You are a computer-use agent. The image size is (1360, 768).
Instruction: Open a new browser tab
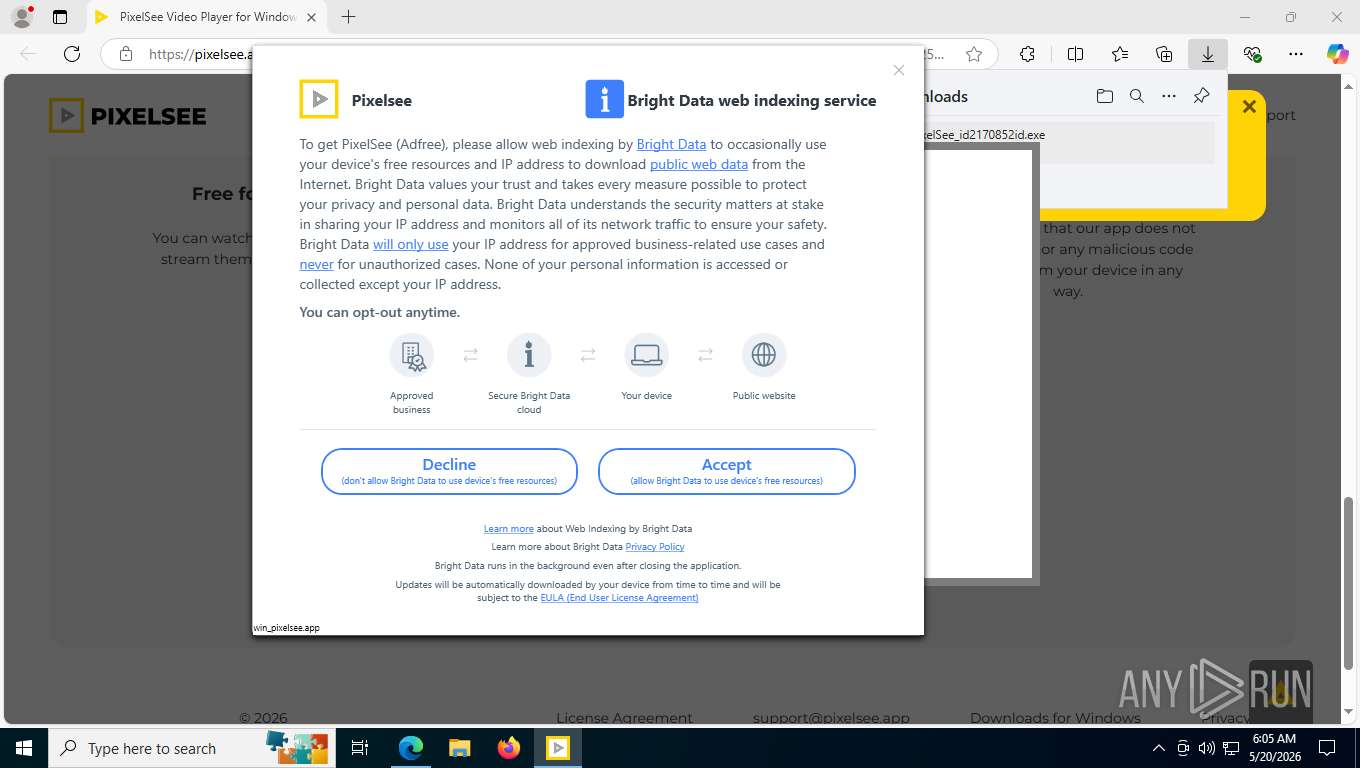(348, 17)
